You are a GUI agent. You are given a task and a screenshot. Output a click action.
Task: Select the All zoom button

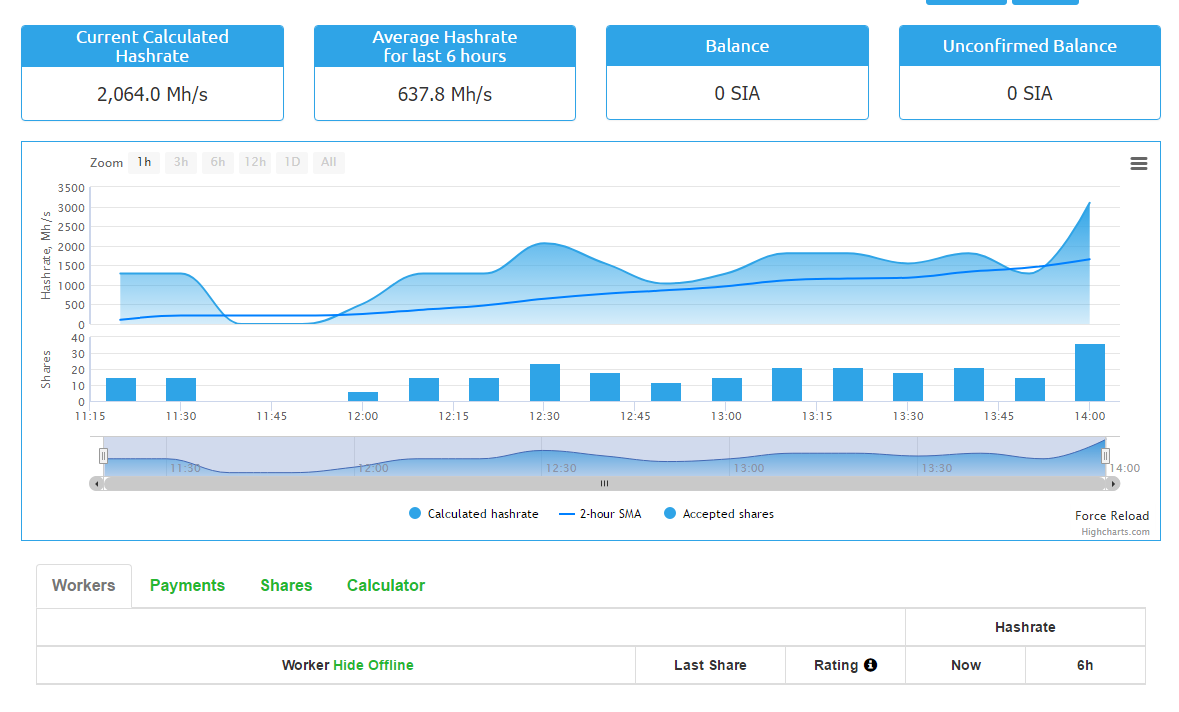[328, 163]
